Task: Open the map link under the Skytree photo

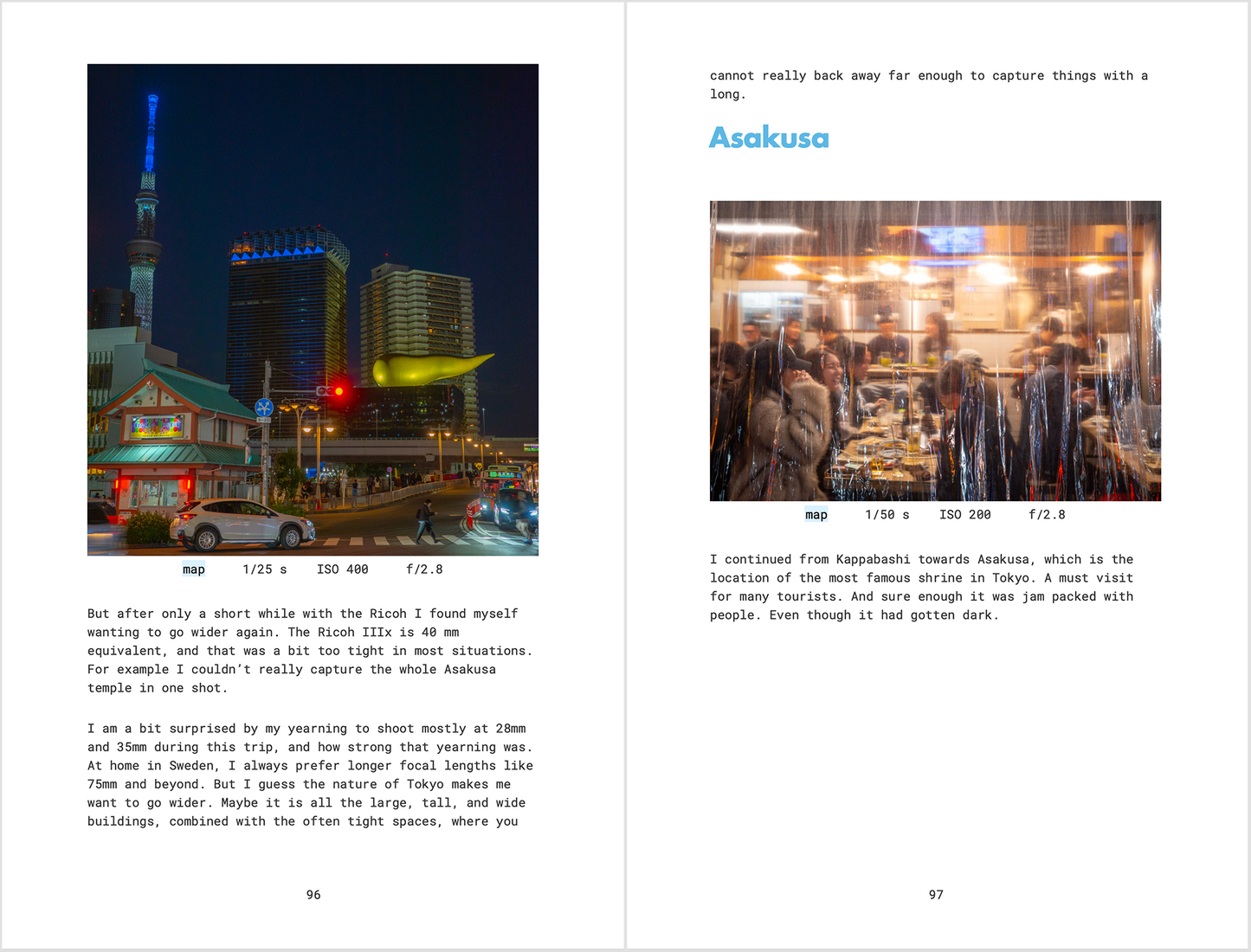Action: 193,569
